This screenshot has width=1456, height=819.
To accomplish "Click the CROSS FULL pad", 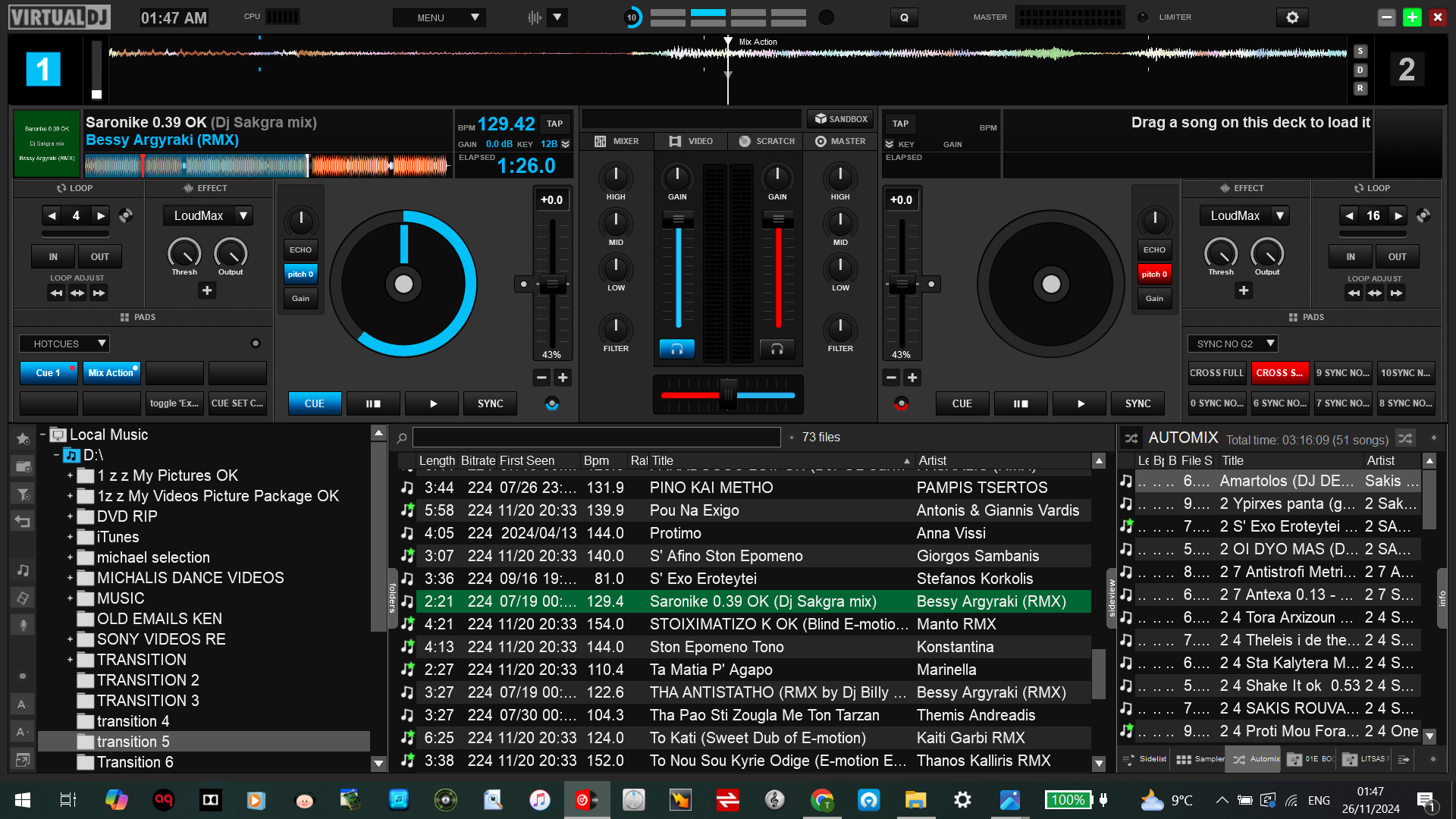I will 1216,372.
